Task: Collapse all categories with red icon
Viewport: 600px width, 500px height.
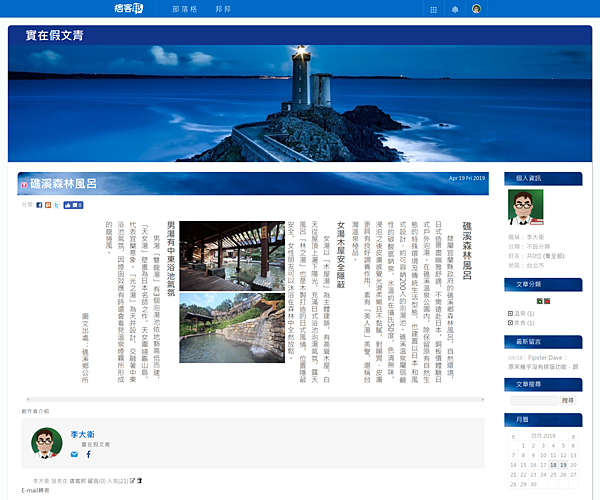Action: (547, 301)
